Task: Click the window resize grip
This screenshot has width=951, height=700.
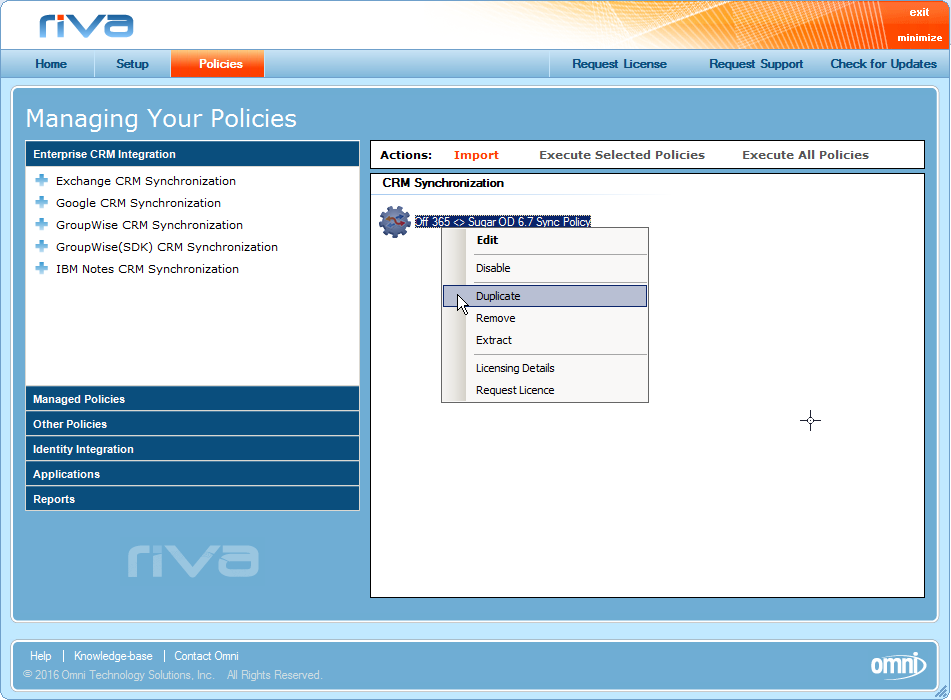Action: point(941,691)
